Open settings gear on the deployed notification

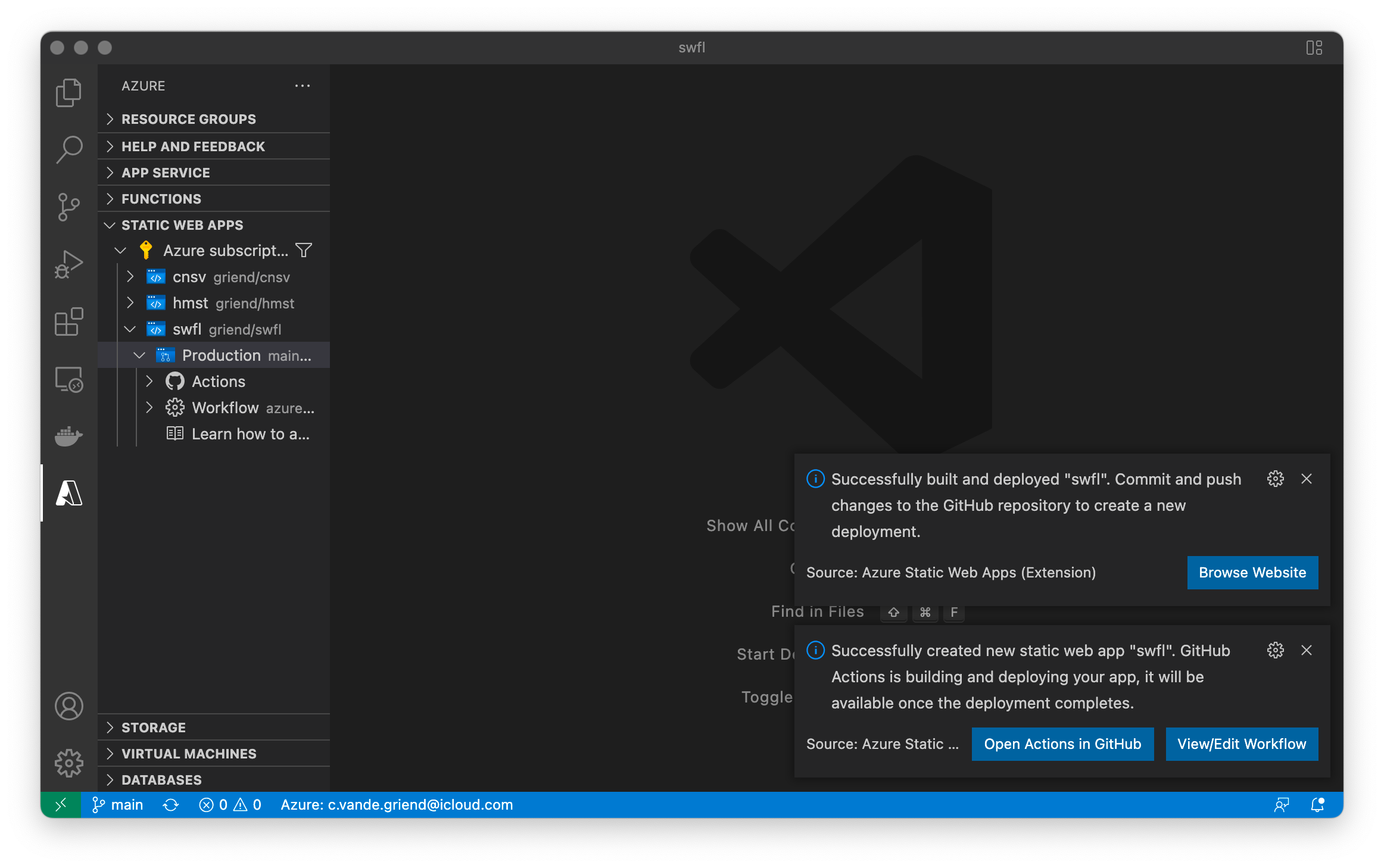tap(1276, 479)
